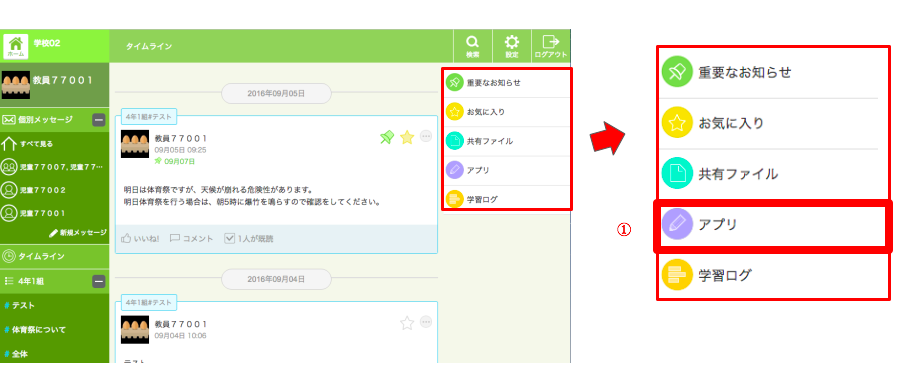
Task: Click the ログアウト logout icon
Action: [551, 46]
